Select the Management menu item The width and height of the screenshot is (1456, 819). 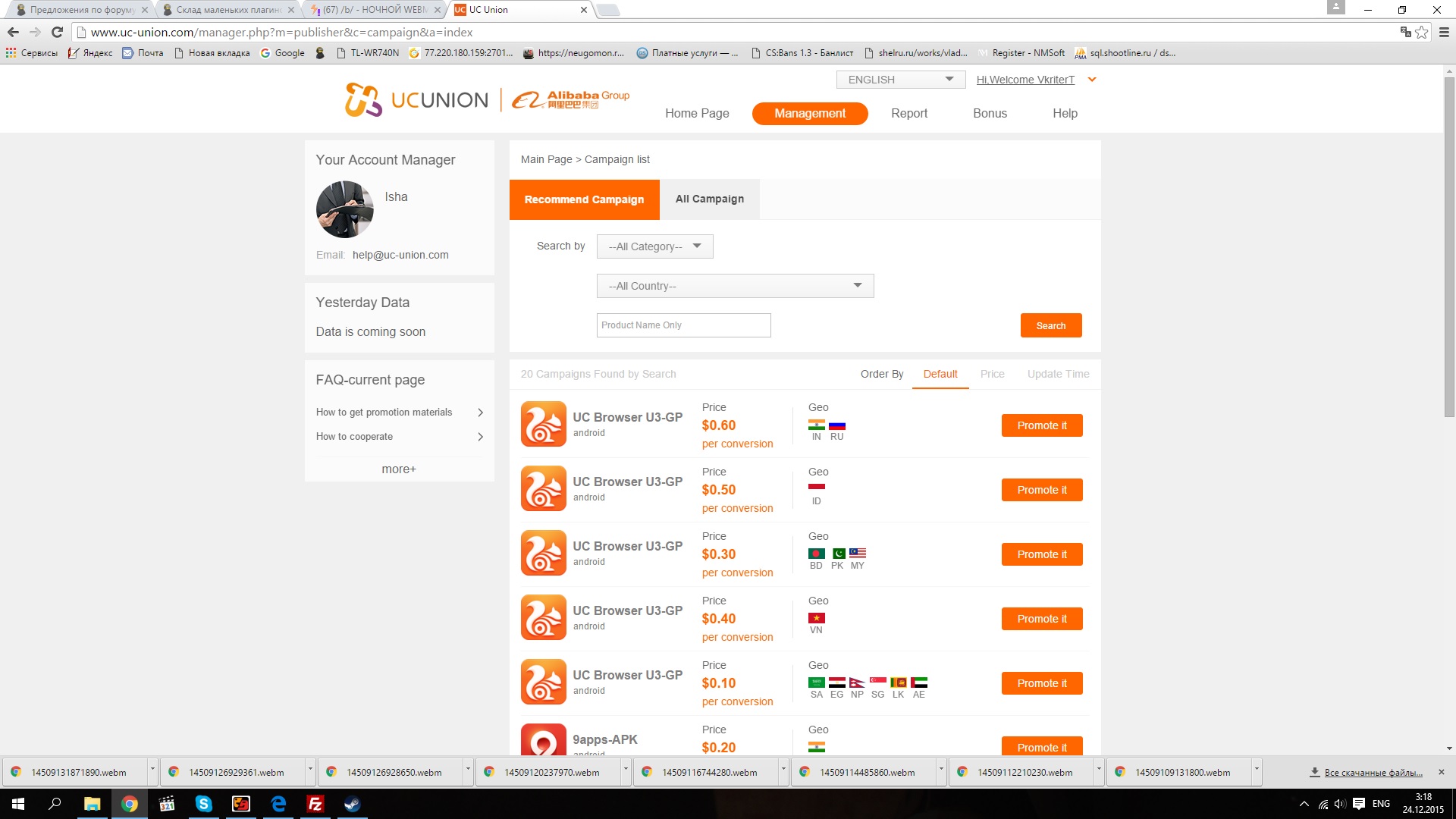810,113
